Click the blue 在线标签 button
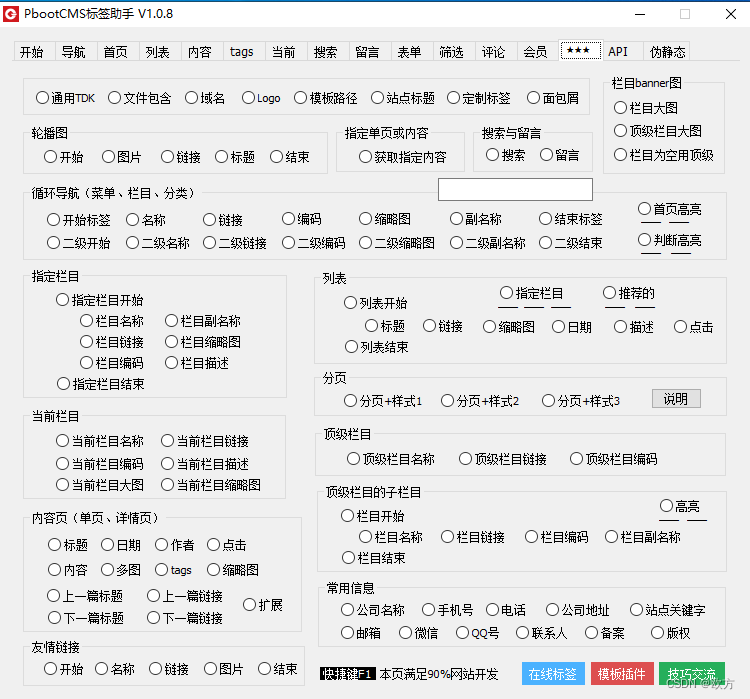The height and width of the screenshot is (699, 750). coord(553,674)
